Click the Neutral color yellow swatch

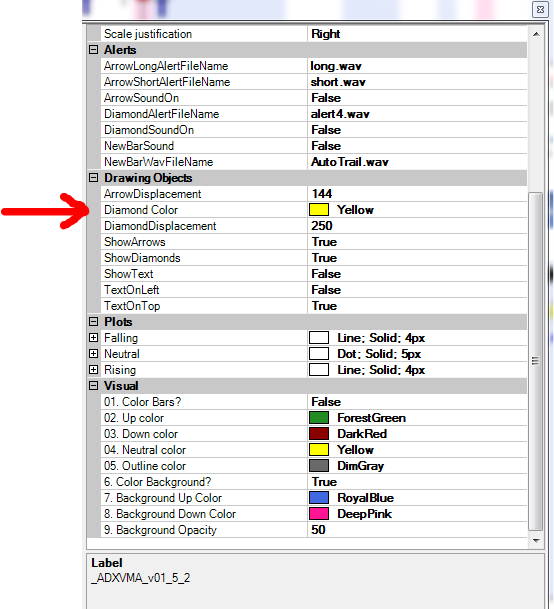coord(319,450)
